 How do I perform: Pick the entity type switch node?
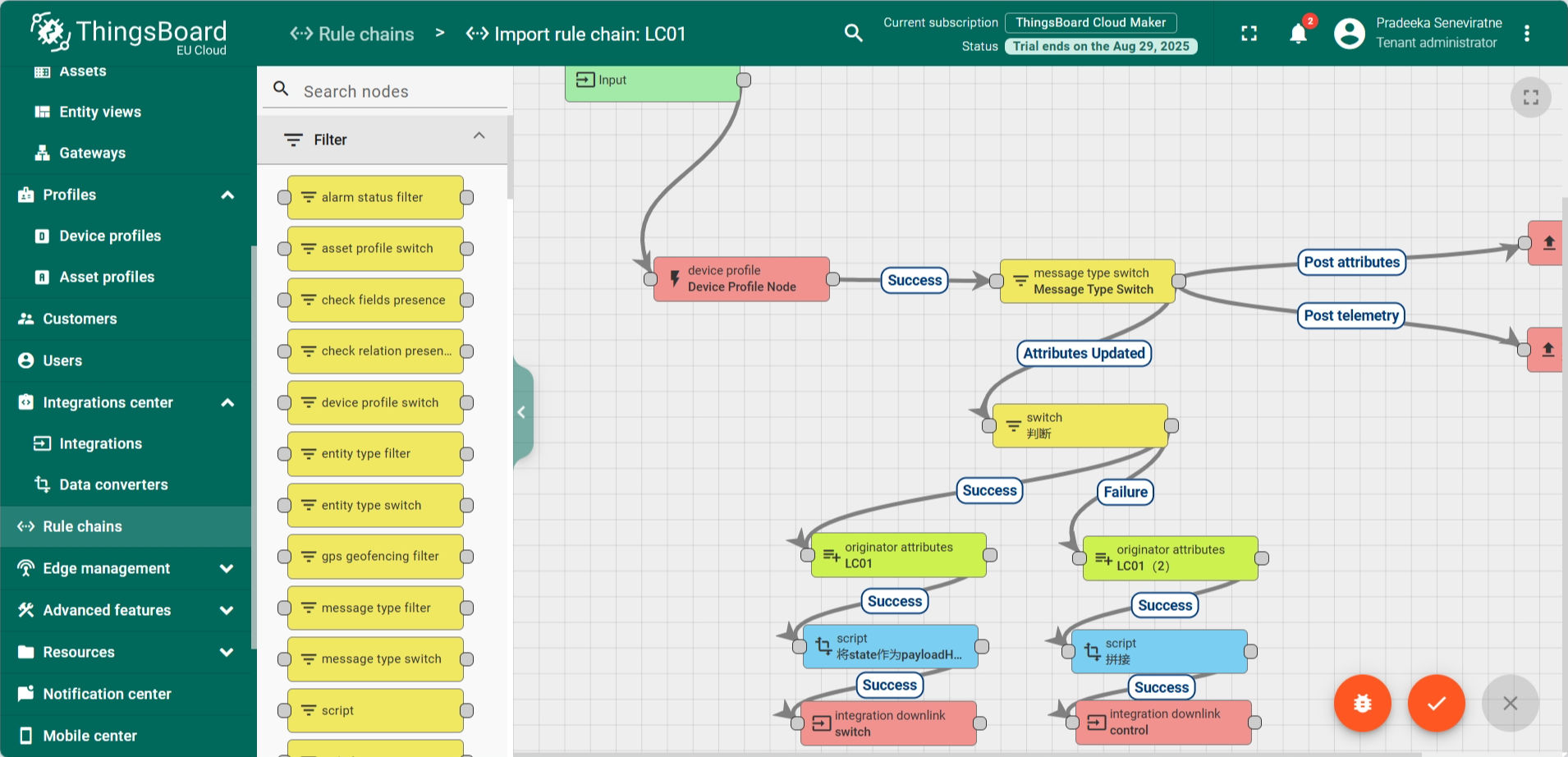(375, 505)
